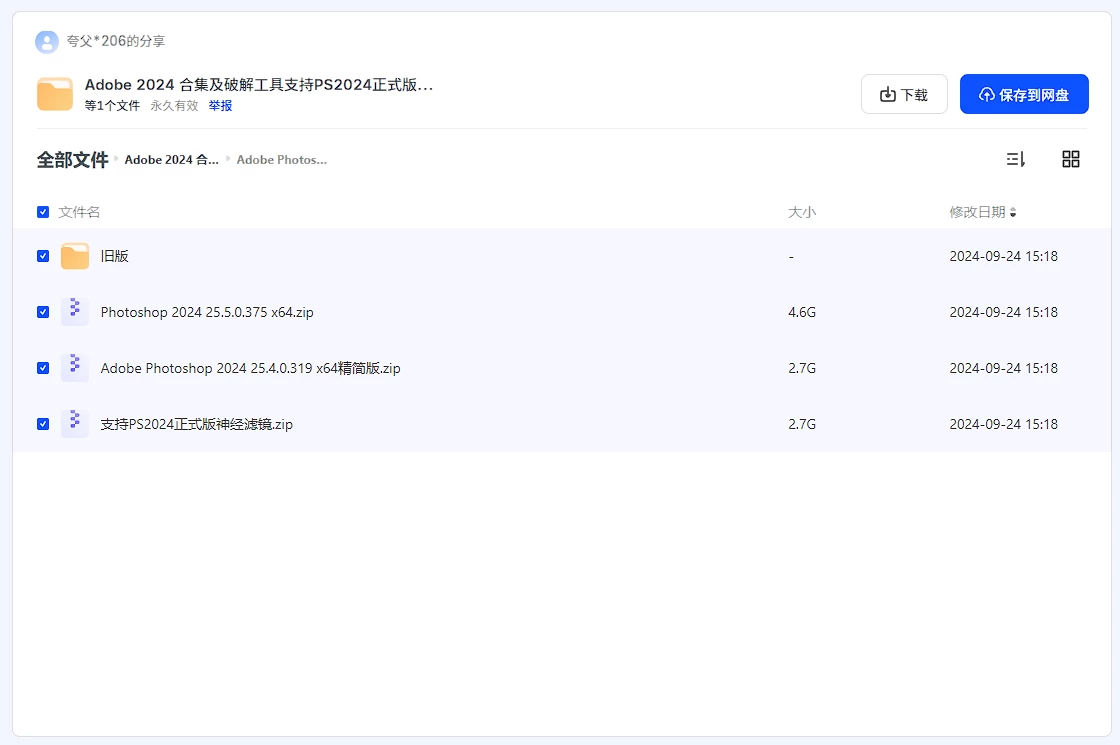Navigate to 全部文件 breadcrumb root
1120x745 pixels.
pyautogui.click(x=72, y=160)
